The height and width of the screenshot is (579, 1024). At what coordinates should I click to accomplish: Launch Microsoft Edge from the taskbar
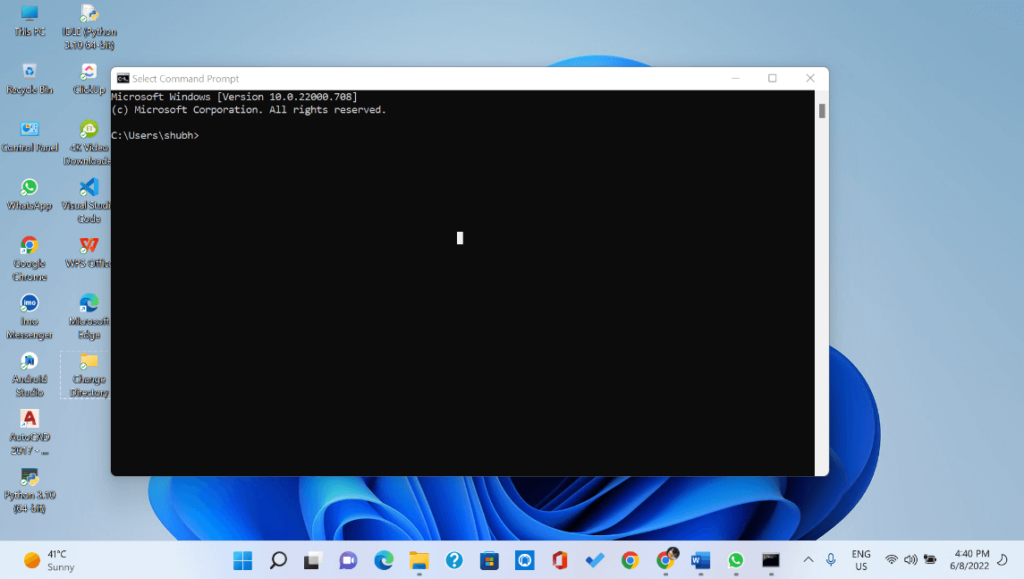(383, 560)
